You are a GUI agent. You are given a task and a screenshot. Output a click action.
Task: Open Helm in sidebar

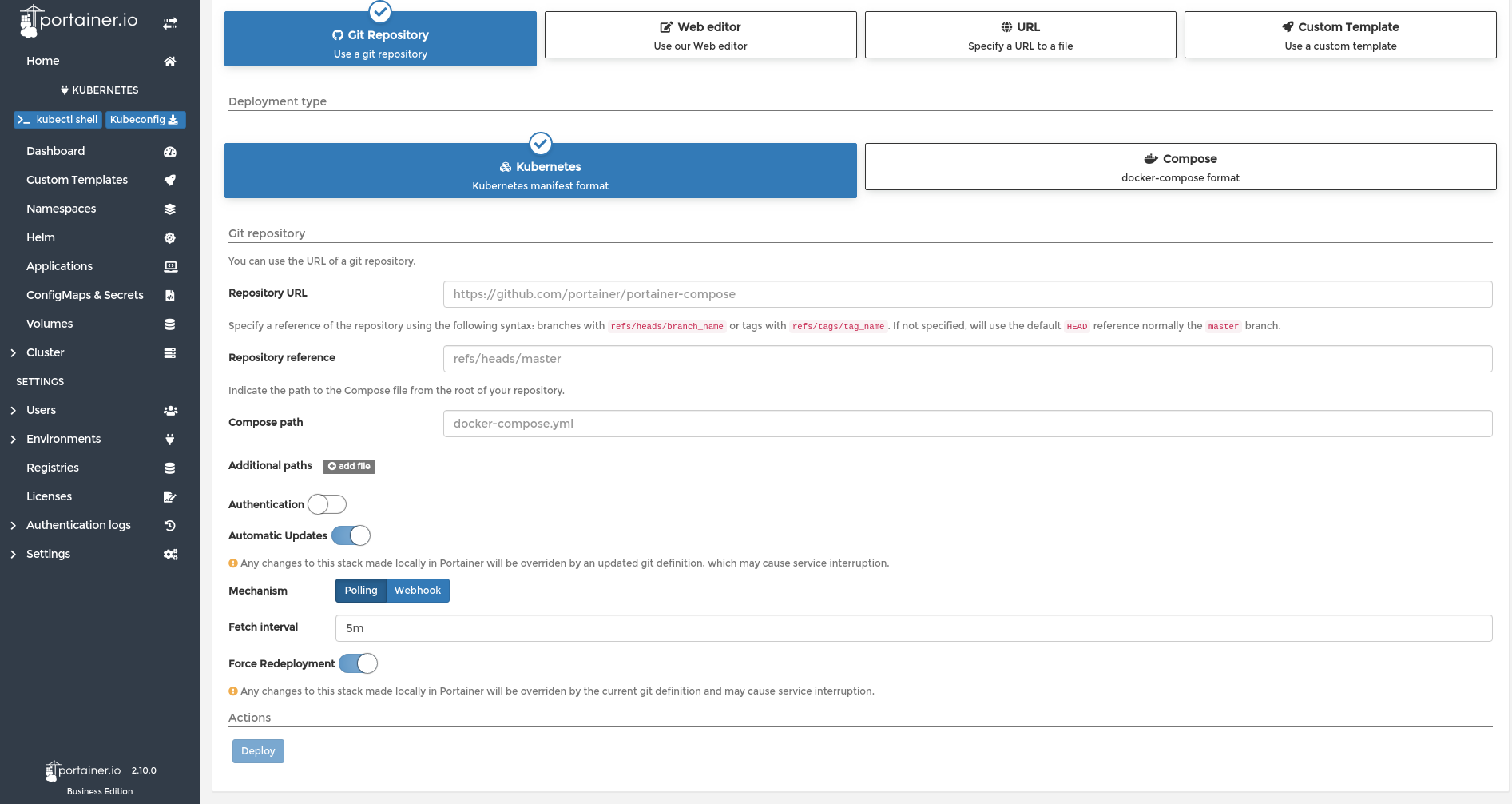coord(41,237)
